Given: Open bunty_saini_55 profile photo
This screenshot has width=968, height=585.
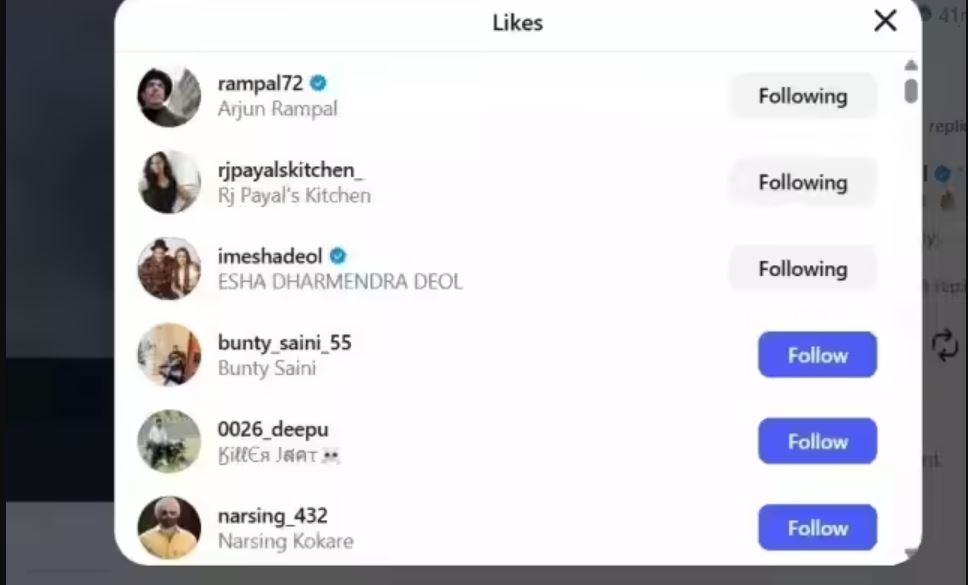Looking at the screenshot, I should (x=169, y=354).
